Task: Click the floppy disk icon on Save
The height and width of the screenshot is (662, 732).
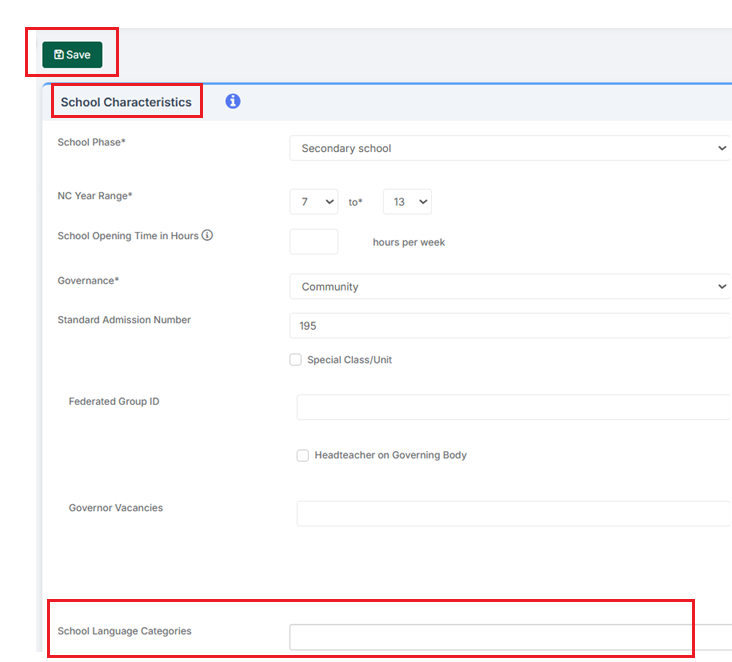Action: [59, 55]
